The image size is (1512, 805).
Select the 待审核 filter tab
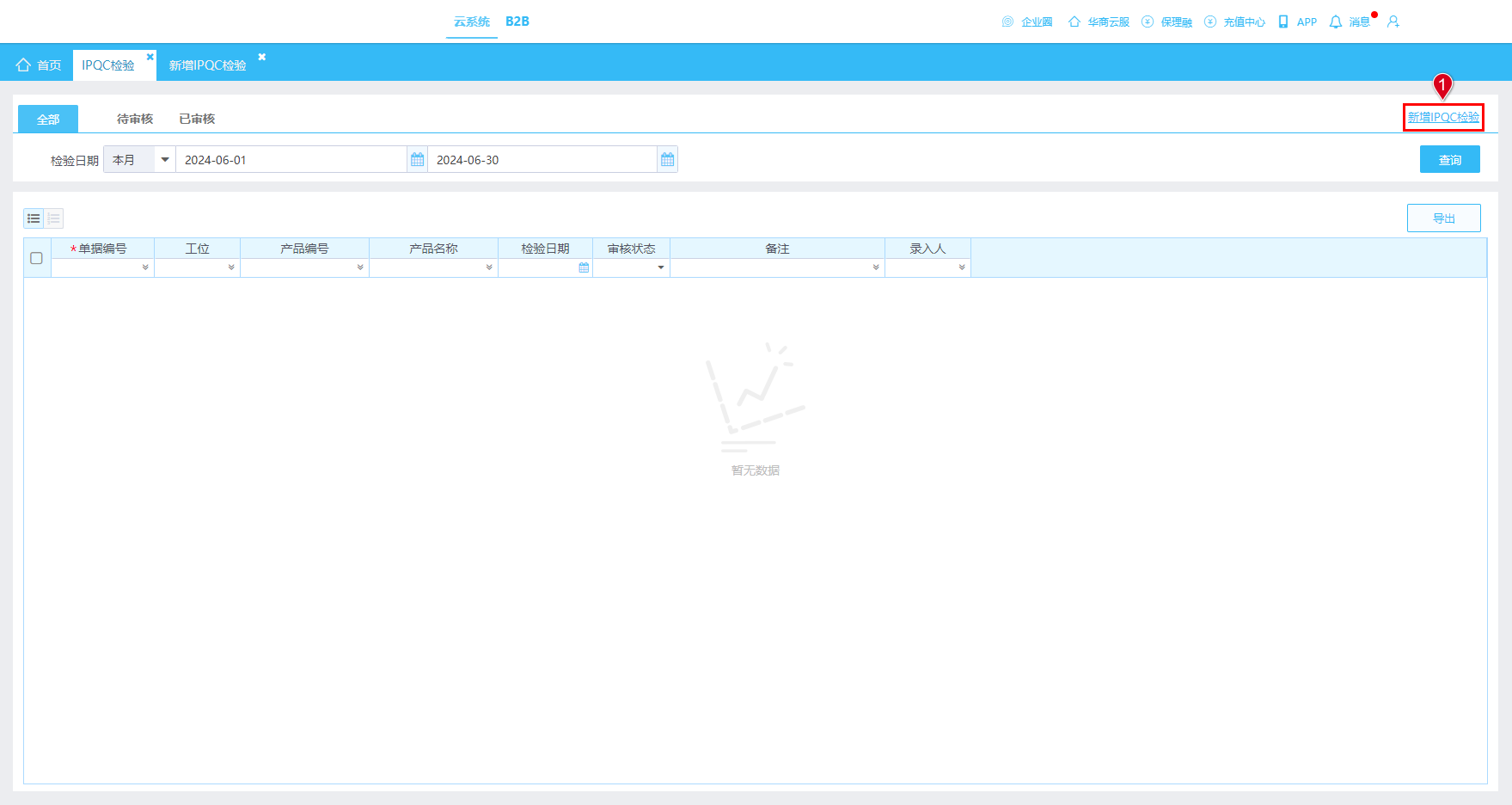coord(135,119)
